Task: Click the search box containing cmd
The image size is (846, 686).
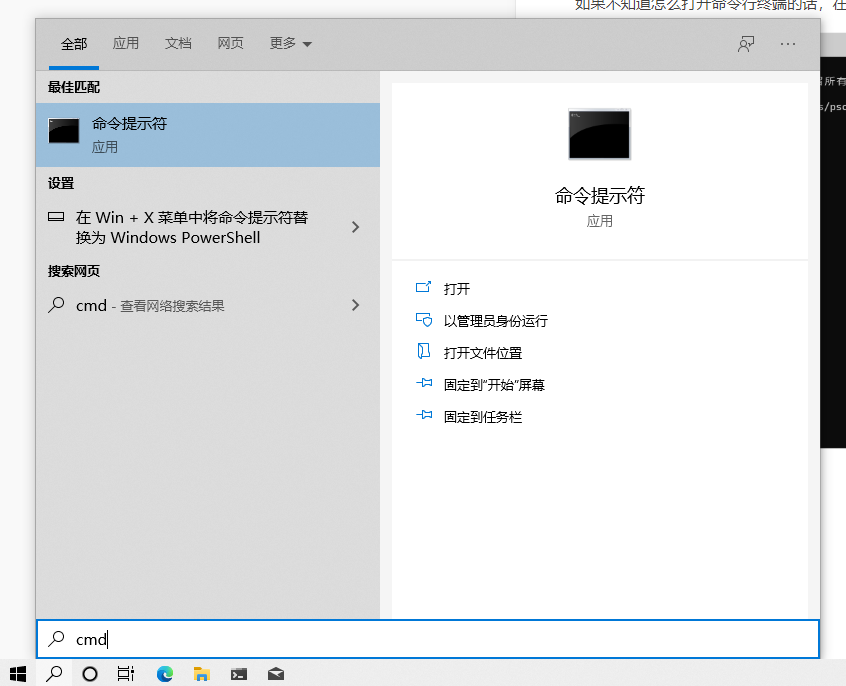Action: [428, 639]
